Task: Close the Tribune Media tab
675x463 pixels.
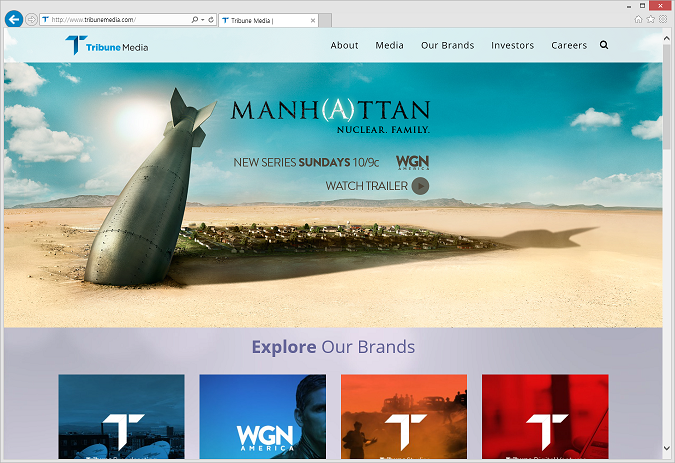Action: coord(313,20)
